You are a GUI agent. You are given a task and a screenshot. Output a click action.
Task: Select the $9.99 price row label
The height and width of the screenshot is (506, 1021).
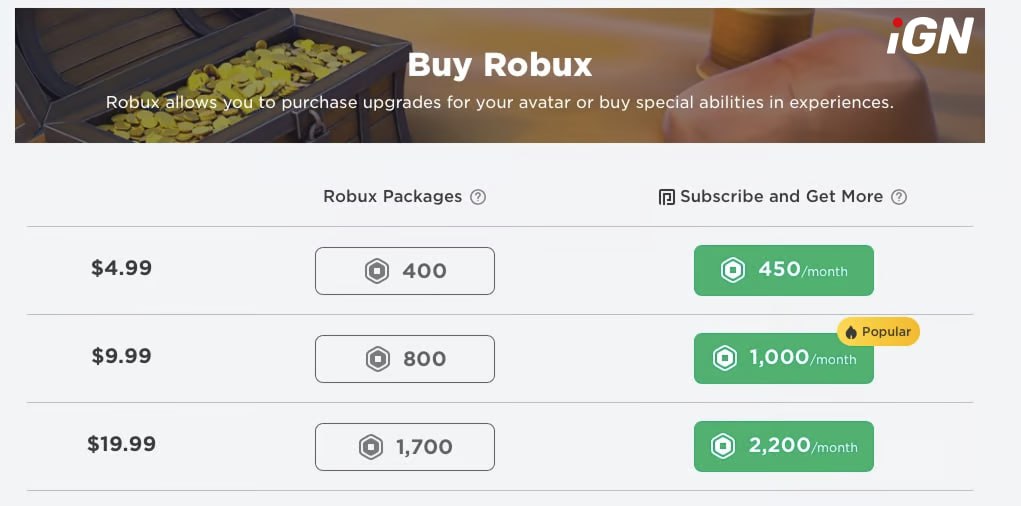coord(121,356)
